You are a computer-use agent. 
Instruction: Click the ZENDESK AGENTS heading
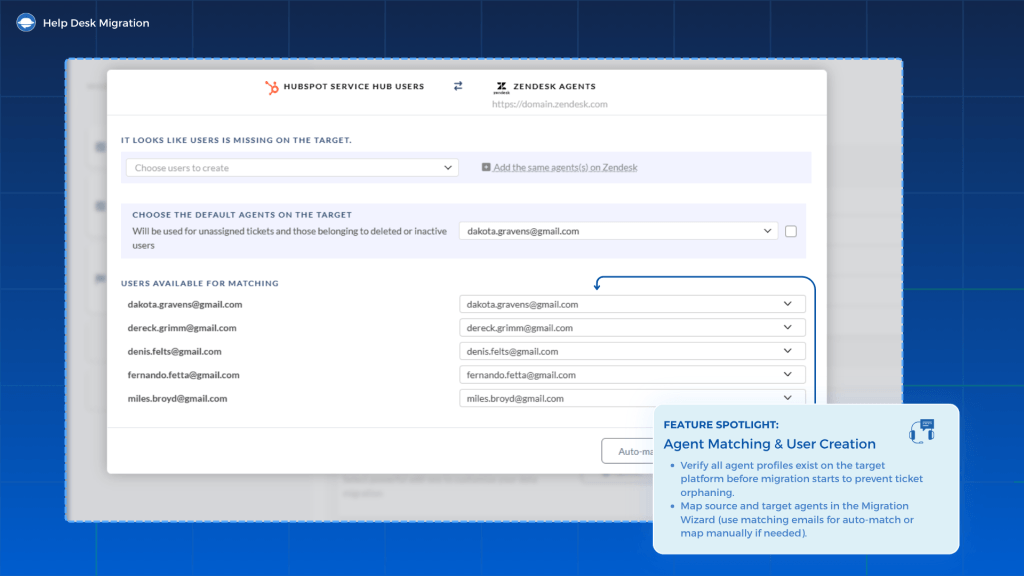click(554, 86)
